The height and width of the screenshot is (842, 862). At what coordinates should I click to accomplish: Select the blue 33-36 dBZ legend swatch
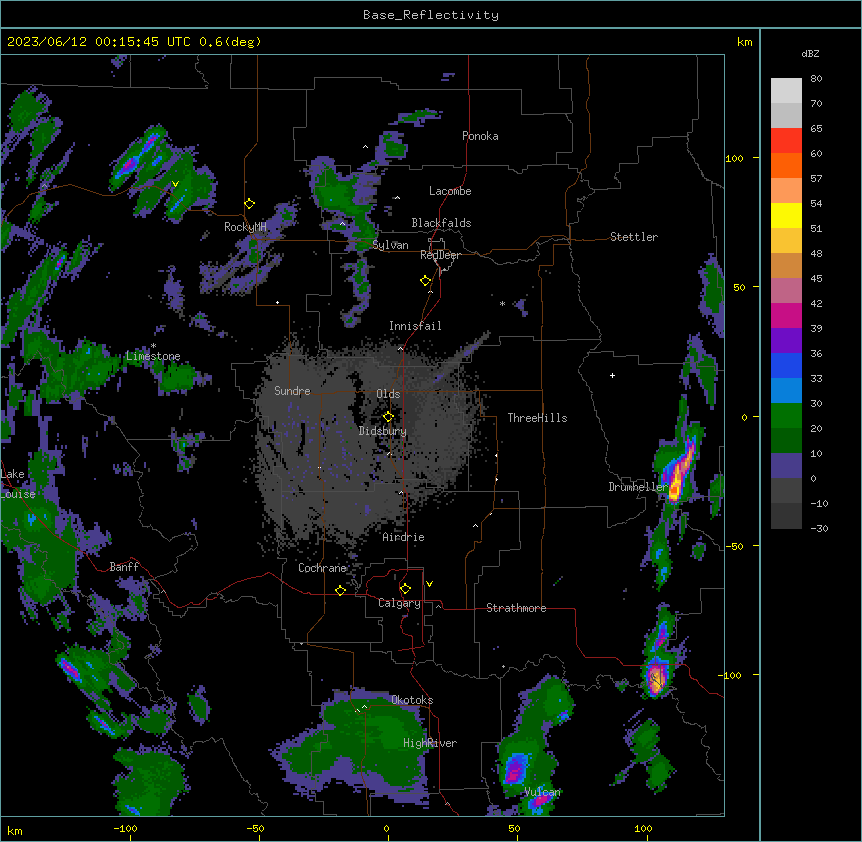pyautogui.click(x=786, y=365)
